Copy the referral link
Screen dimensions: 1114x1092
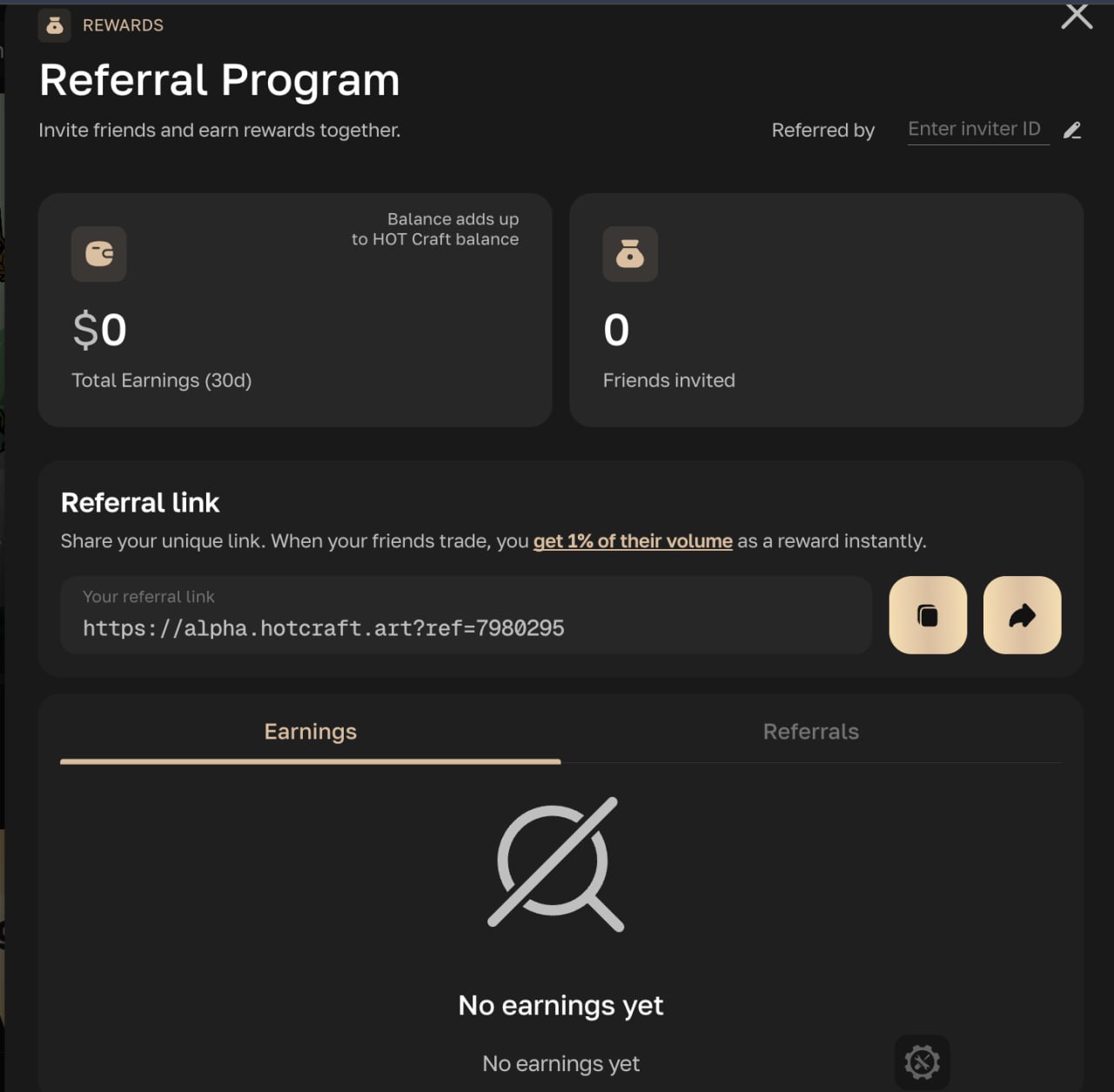tap(928, 615)
